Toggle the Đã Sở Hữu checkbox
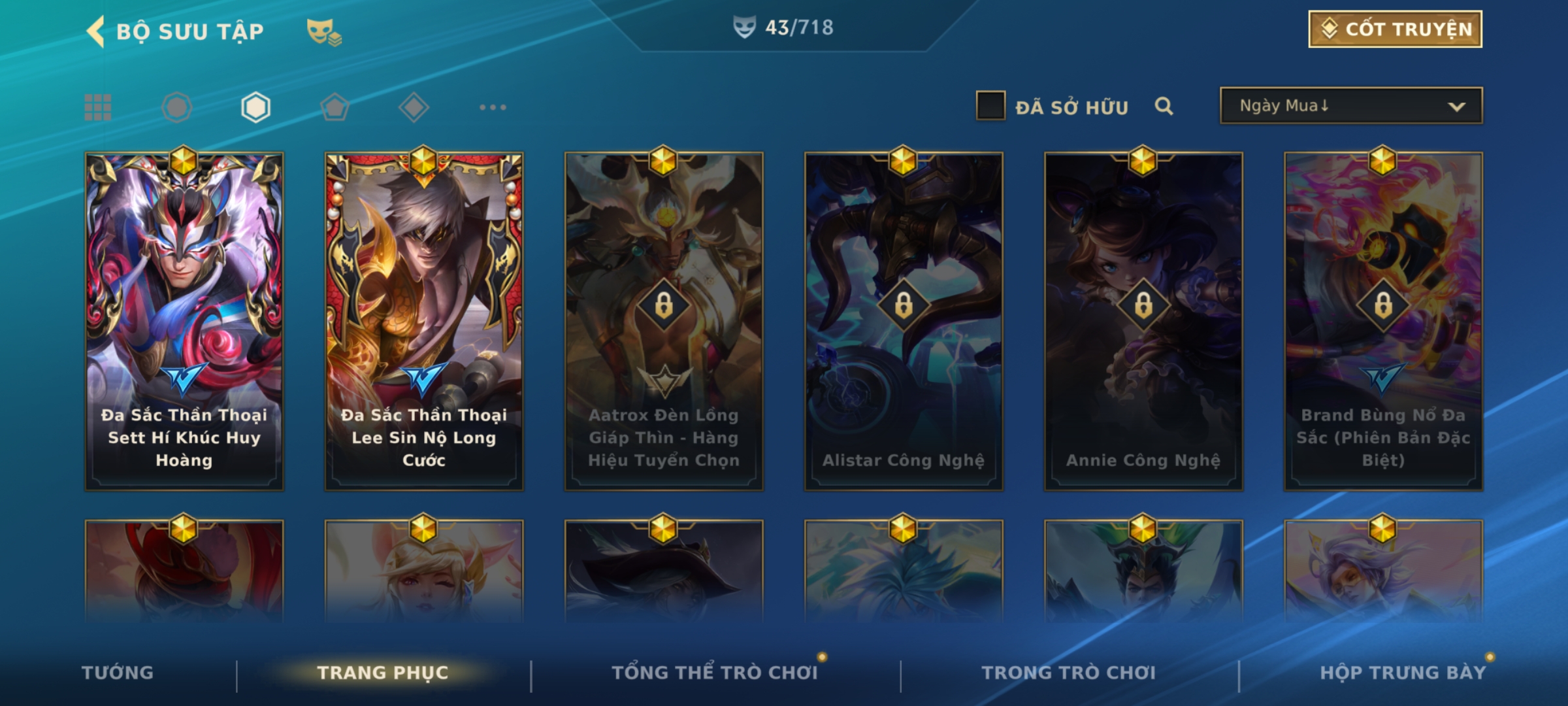 pyautogui.click(x=990, y=106)
